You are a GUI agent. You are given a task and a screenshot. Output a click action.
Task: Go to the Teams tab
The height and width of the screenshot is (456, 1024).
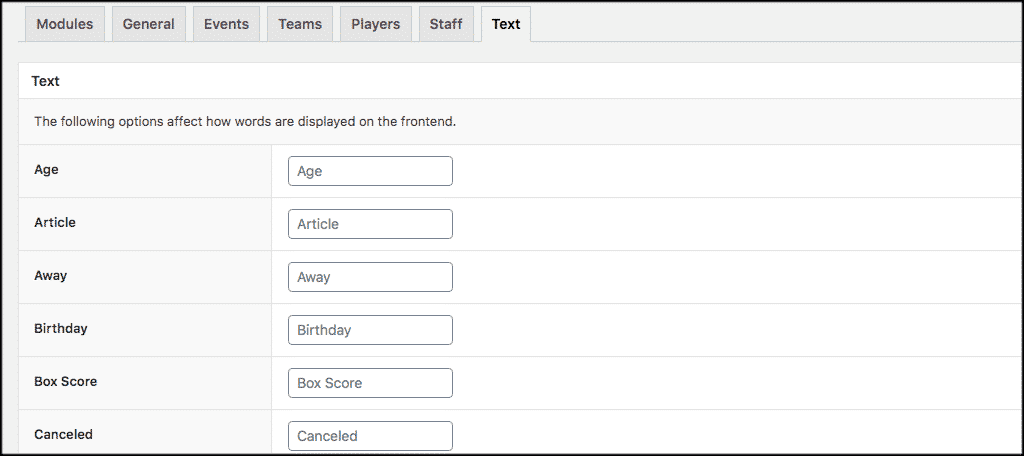pos(300,24)
